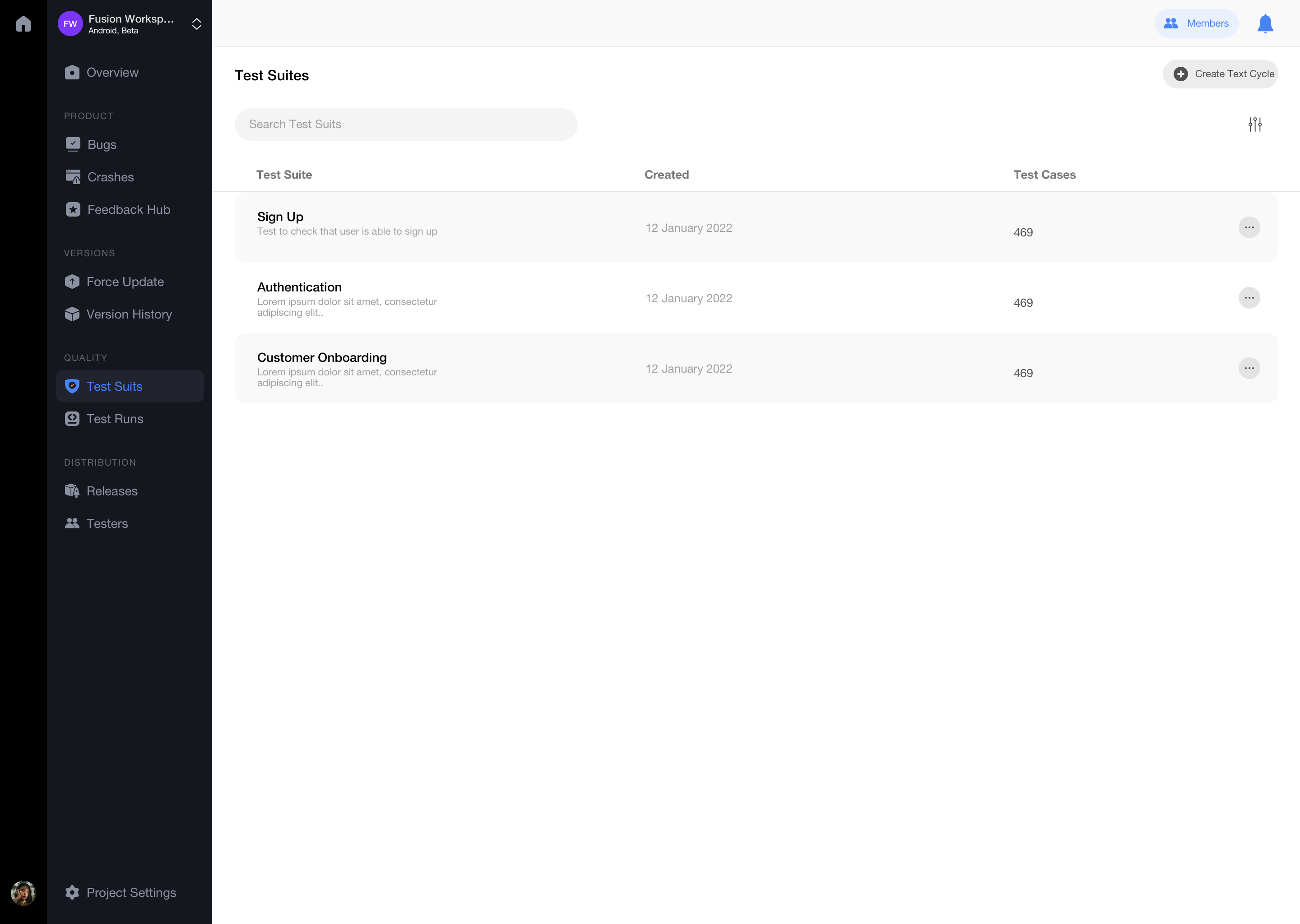
Task: Click the Search Test Suits field
Action: coord(405,125)
